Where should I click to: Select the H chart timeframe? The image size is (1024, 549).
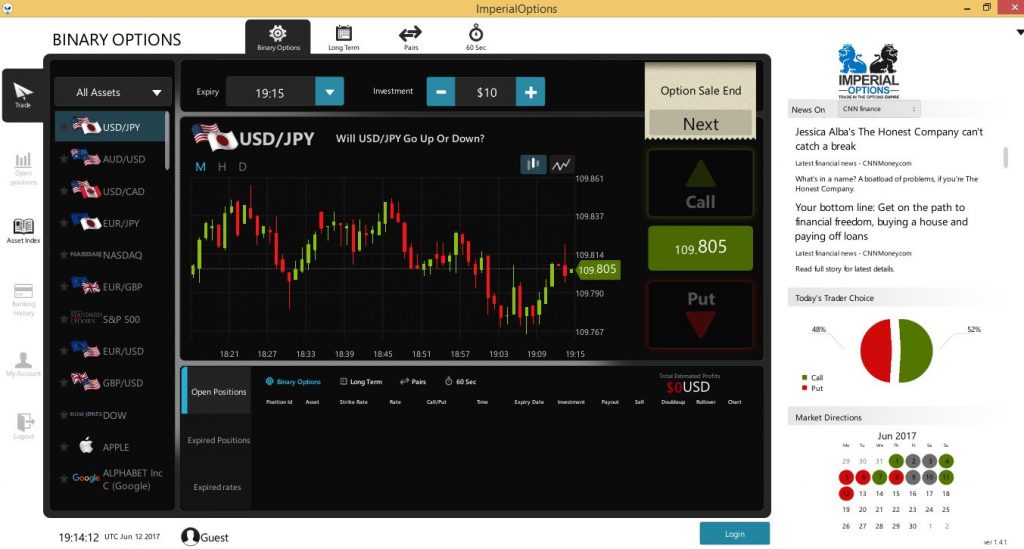pos(222,167)
